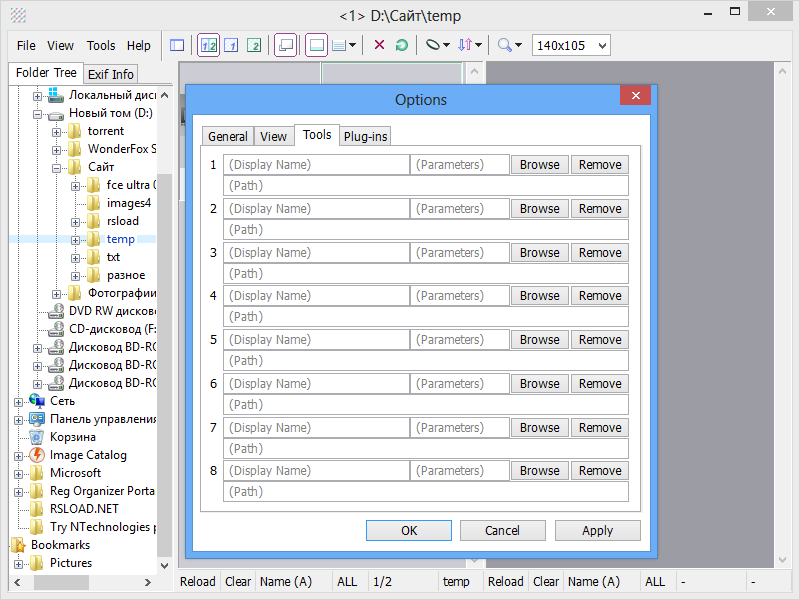This screenshot has height=600, width=800.
Task: Open the 140x105 thumbnail size combo box
Action: (x=571, y=45)
